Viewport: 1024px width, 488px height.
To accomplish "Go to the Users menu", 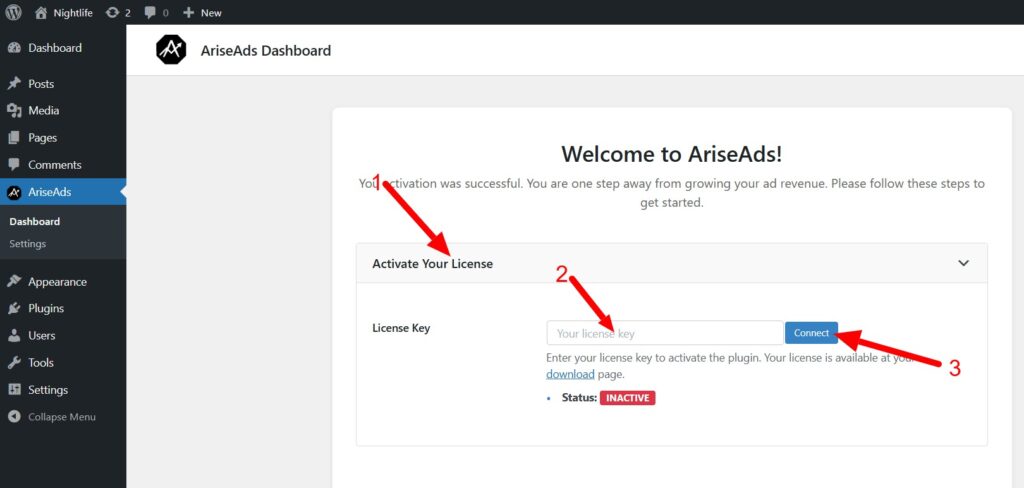I will tap(42, 336).
